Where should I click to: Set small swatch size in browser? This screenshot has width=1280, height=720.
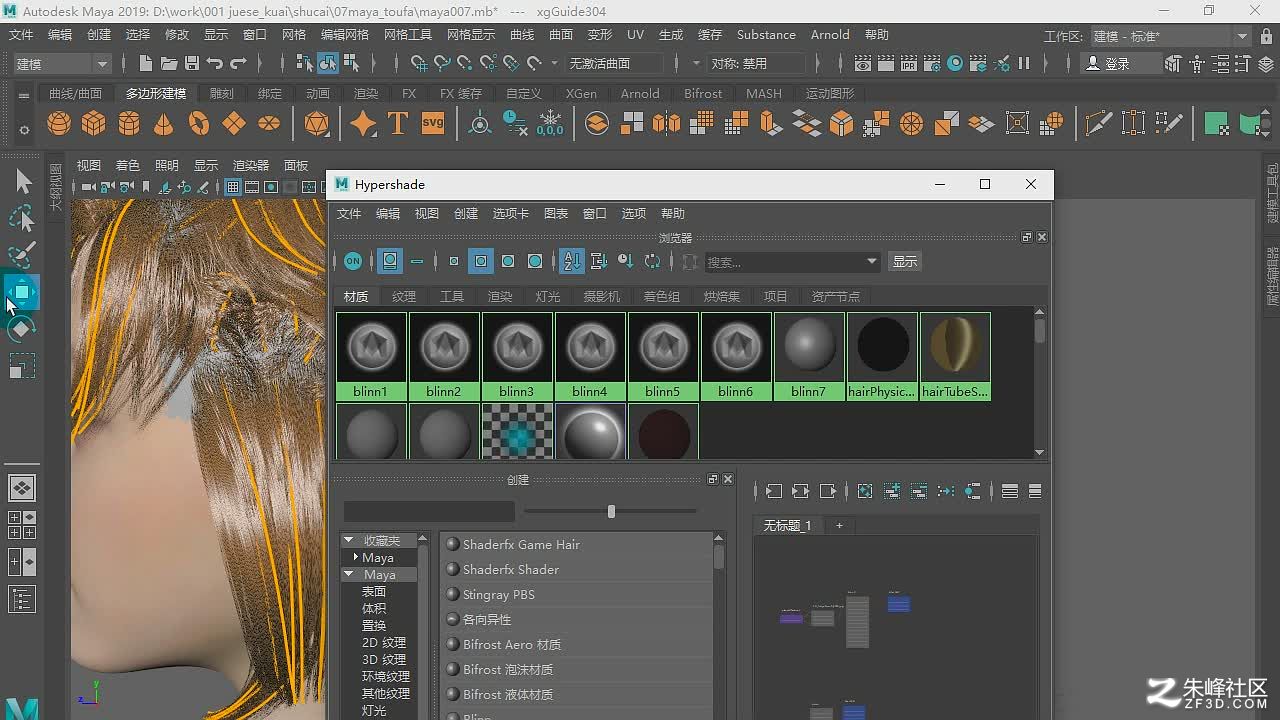454,261
